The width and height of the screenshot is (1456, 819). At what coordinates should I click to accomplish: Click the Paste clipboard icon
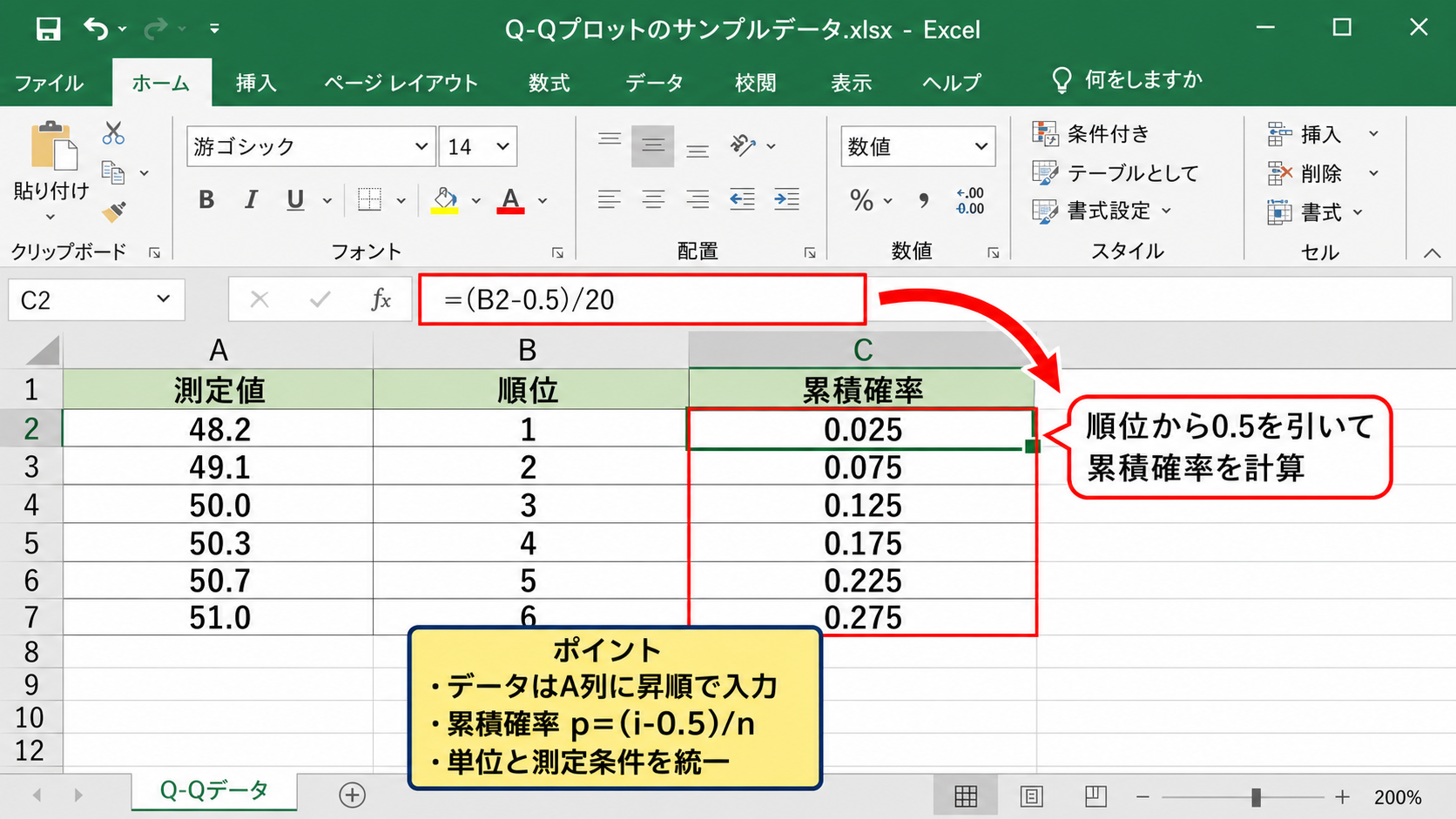click(x=53, y=145)
